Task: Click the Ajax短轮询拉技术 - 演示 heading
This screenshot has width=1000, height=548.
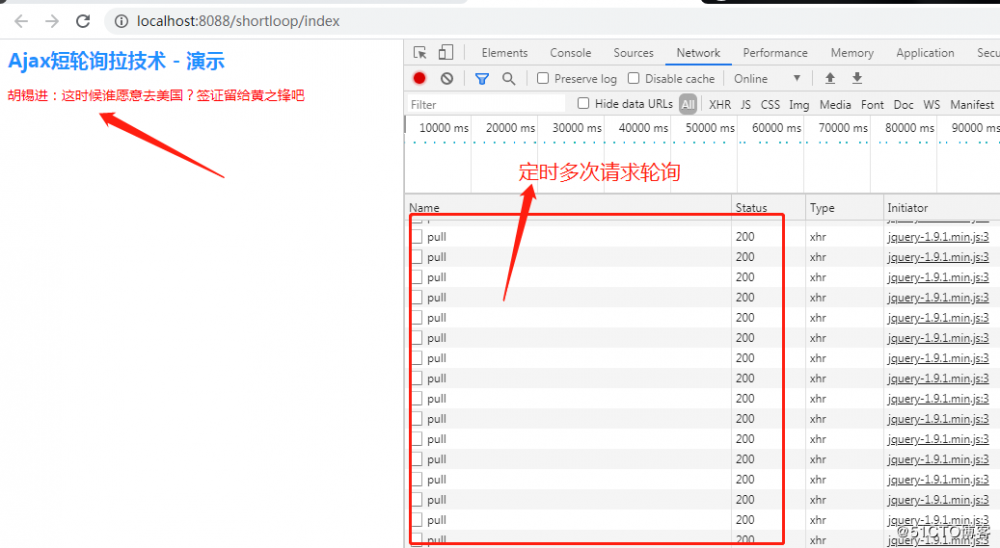Action: tap(116, 61)
